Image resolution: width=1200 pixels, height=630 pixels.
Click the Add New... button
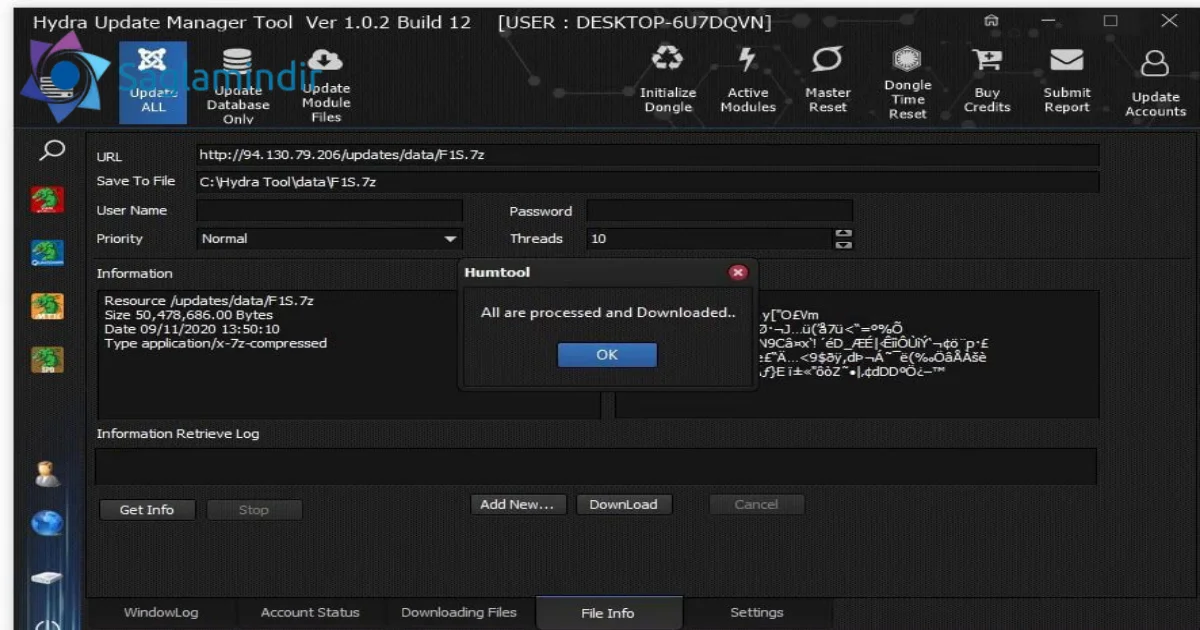517,505
